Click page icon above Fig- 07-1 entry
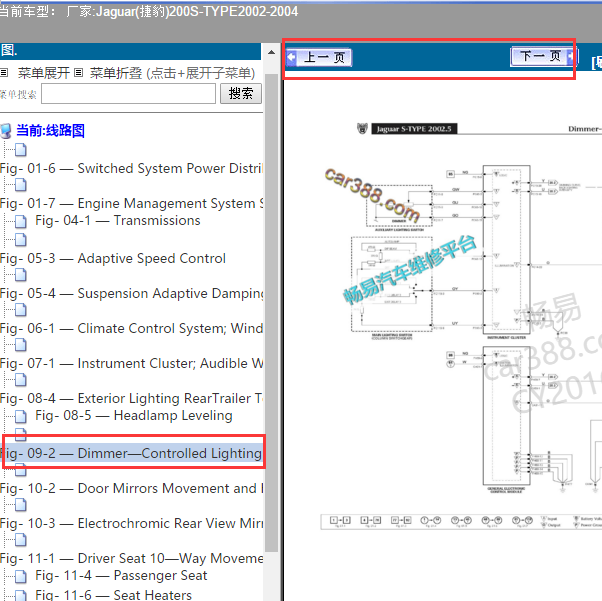This screenshot has height=601, width=602. click(21, 344)
